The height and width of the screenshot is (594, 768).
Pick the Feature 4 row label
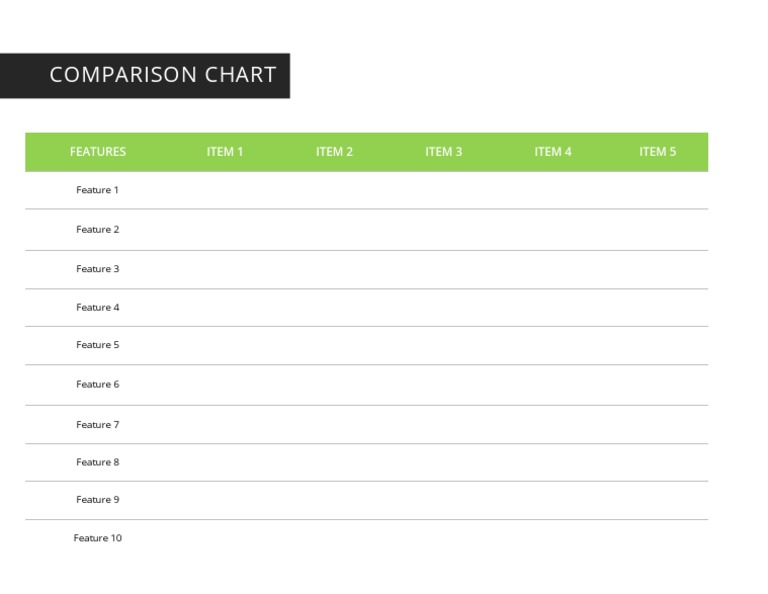coord(98,308)
